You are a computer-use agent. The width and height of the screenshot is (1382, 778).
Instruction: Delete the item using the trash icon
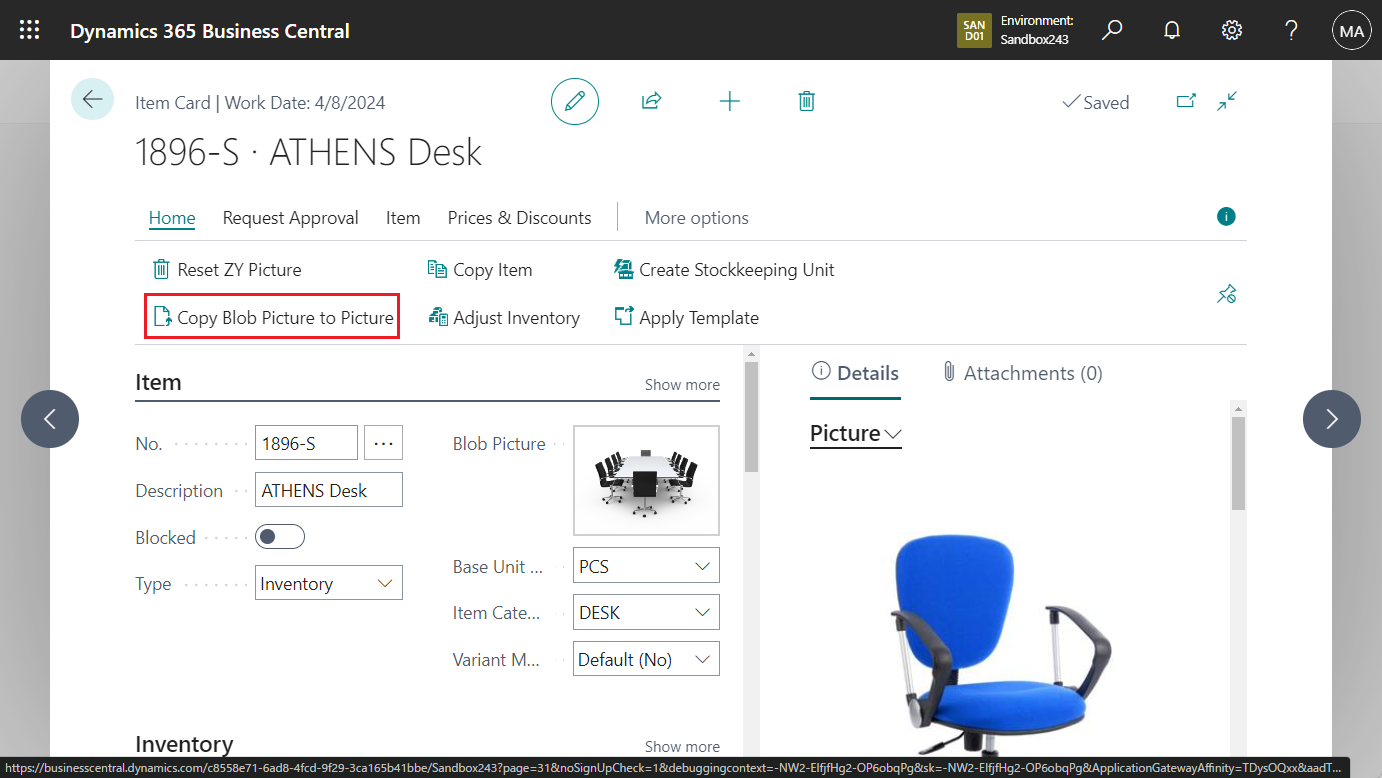pyautogui.click(x=806, y=101)
